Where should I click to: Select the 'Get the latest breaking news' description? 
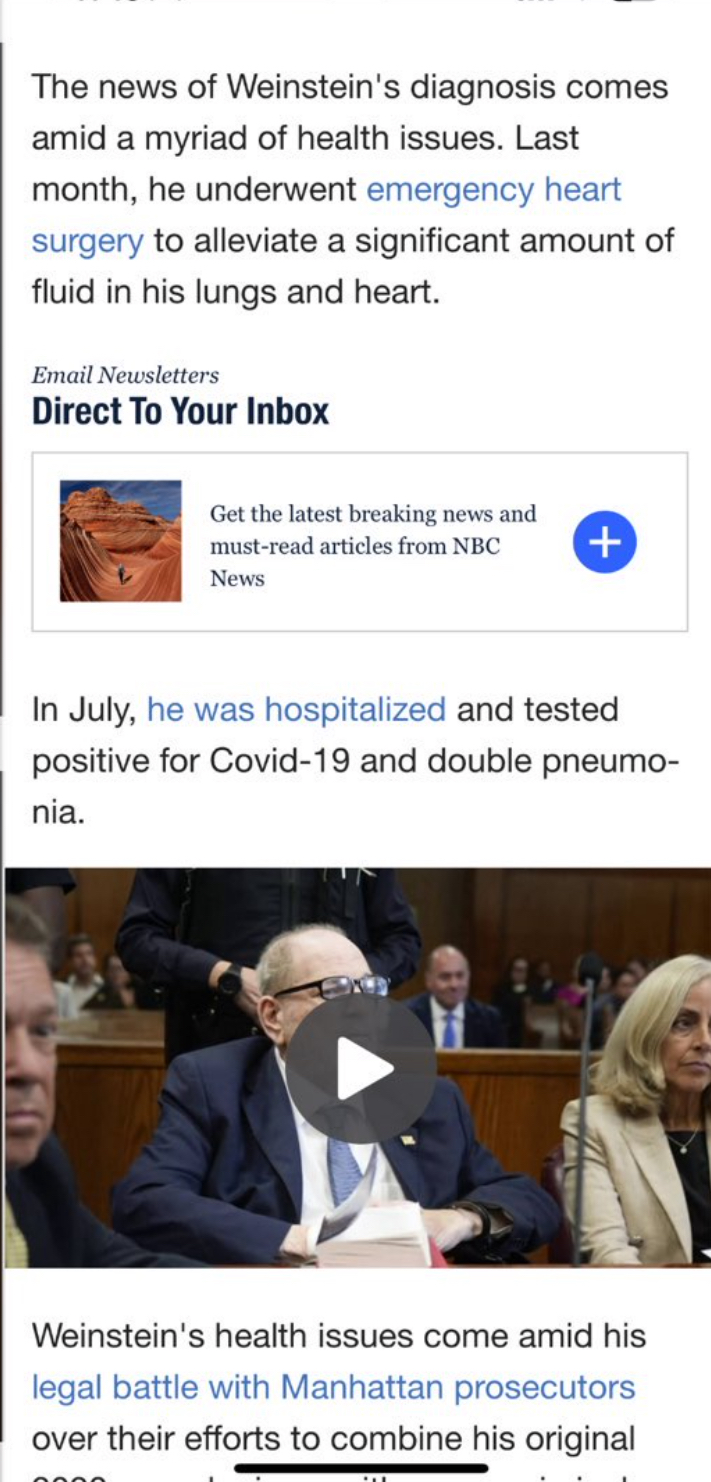(x=373, y=546)
